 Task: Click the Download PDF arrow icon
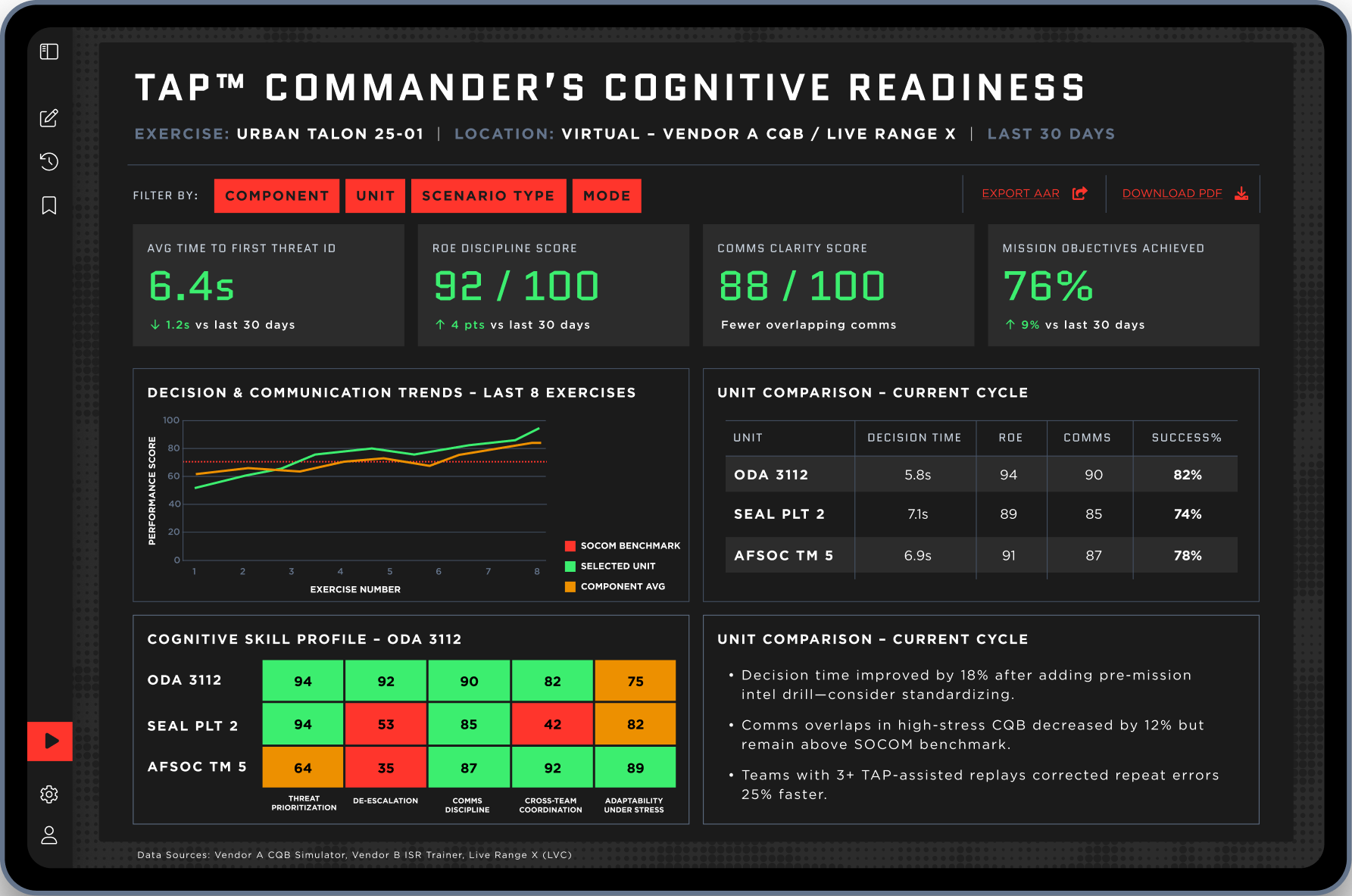pos(1241,193)
